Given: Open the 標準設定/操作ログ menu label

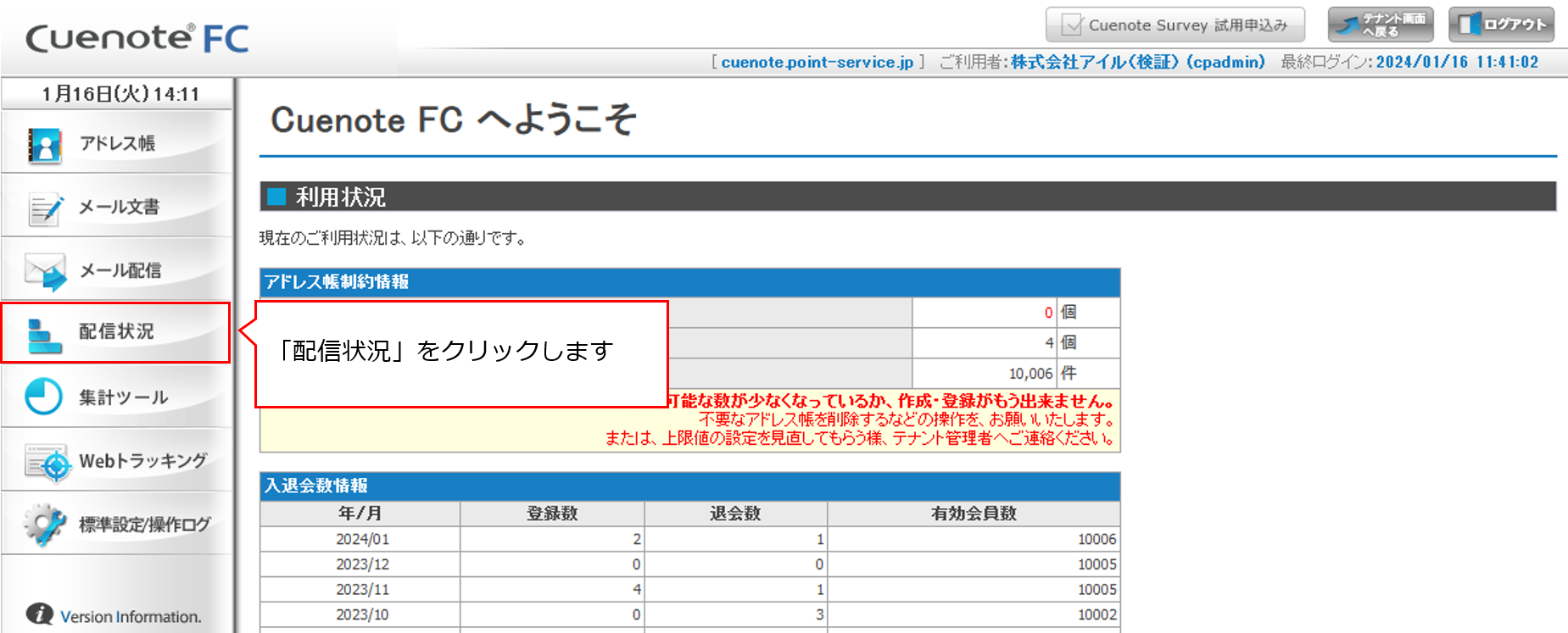Looking at the screenshot, I should 144,525.
